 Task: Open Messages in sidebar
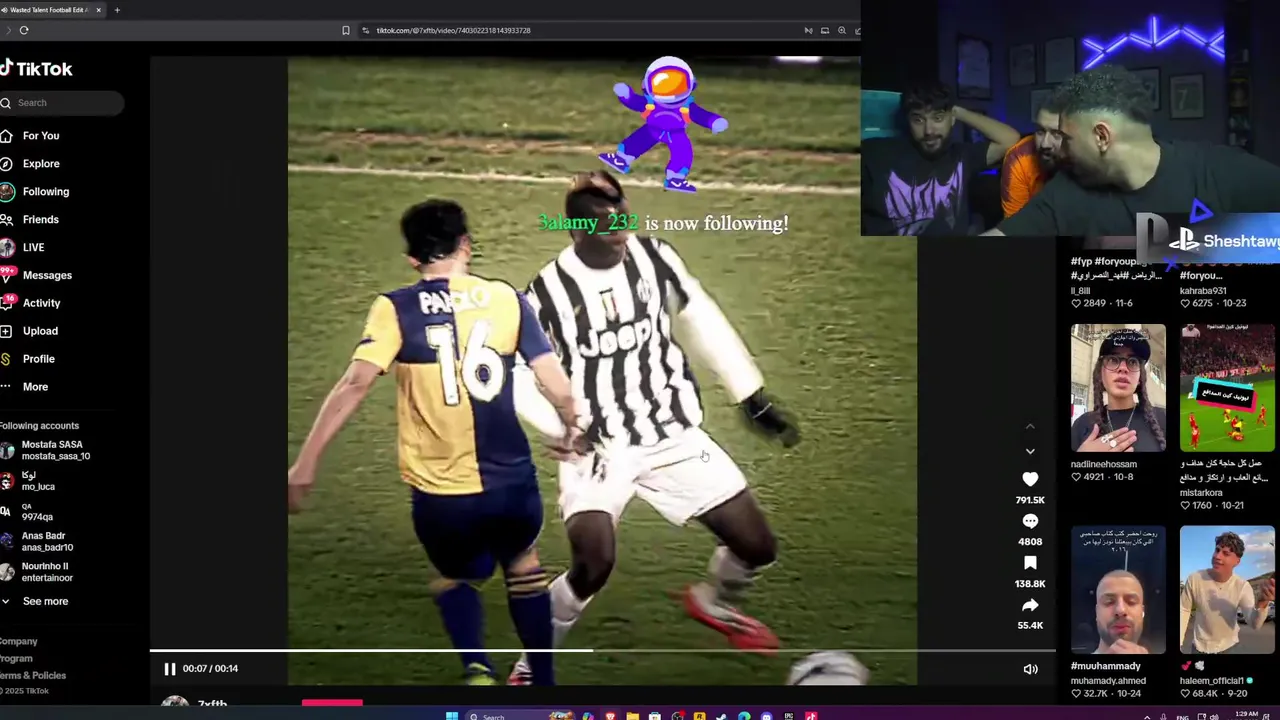click(36, 275)
